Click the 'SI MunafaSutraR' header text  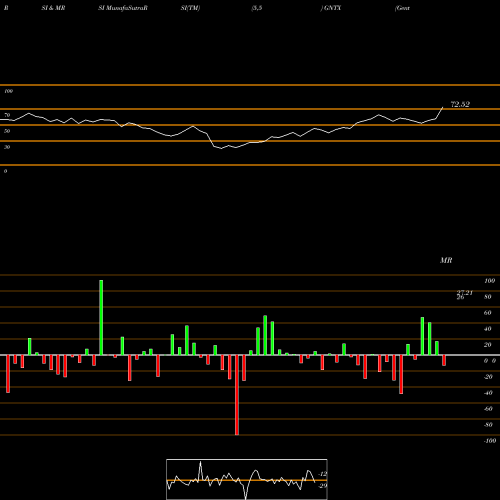[123, 8]
